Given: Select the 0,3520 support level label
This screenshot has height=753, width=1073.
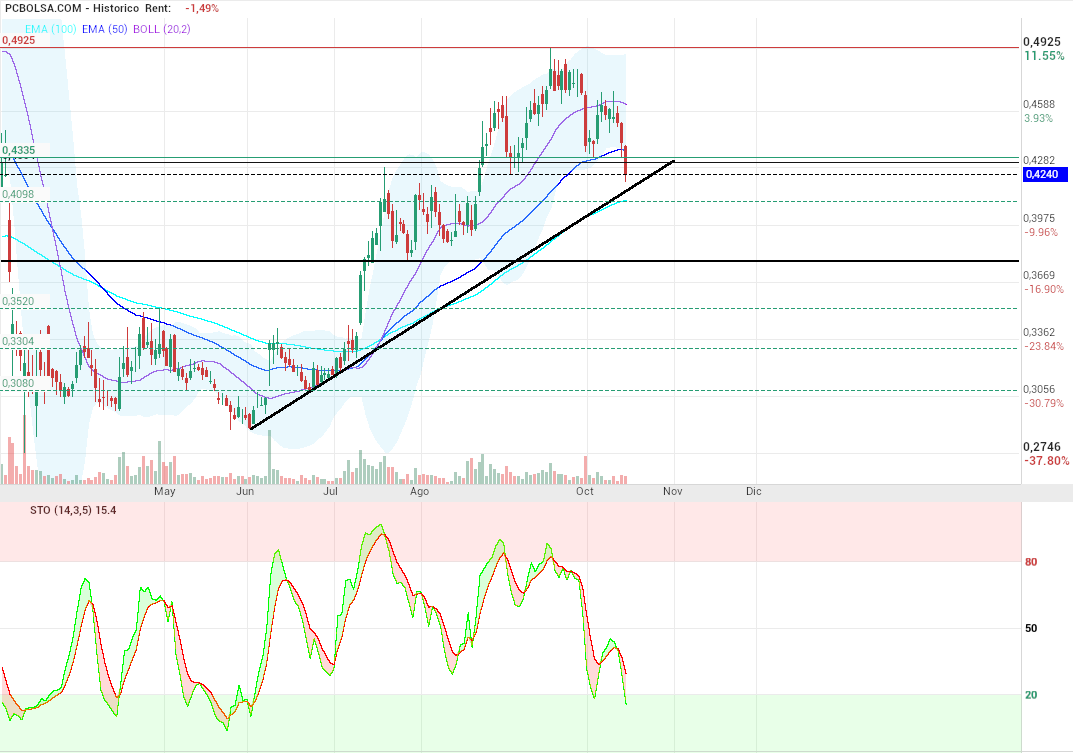Looking at the screenshot, I should (18, 301).
